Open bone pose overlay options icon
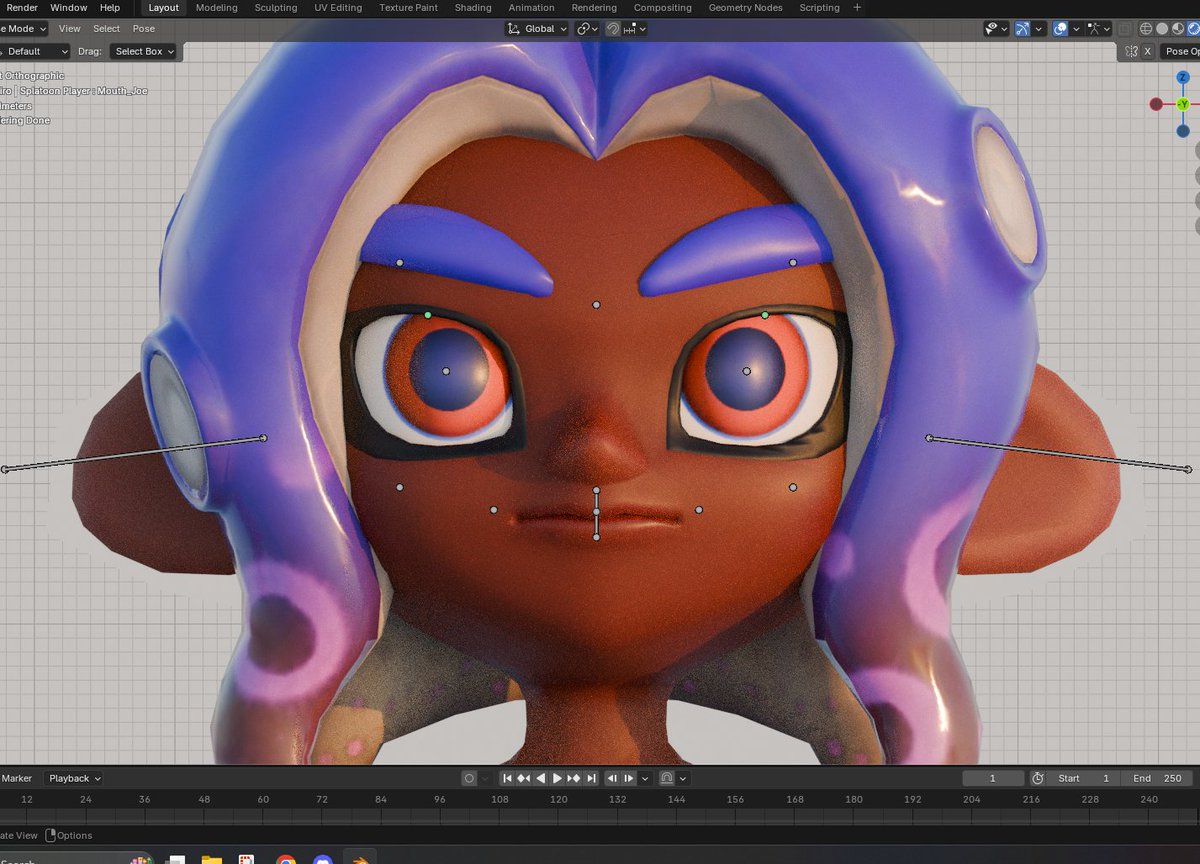1200x864 pixels. tap(1100, 29)
